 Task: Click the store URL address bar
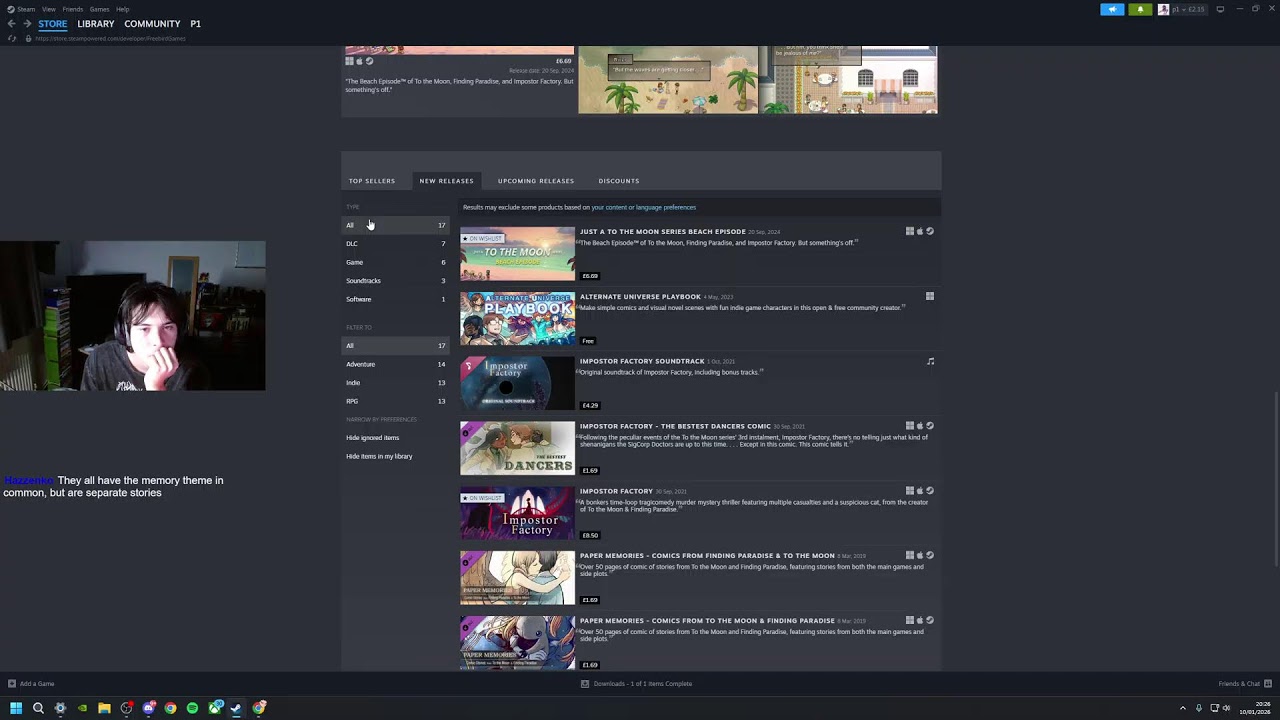[110, 39]
